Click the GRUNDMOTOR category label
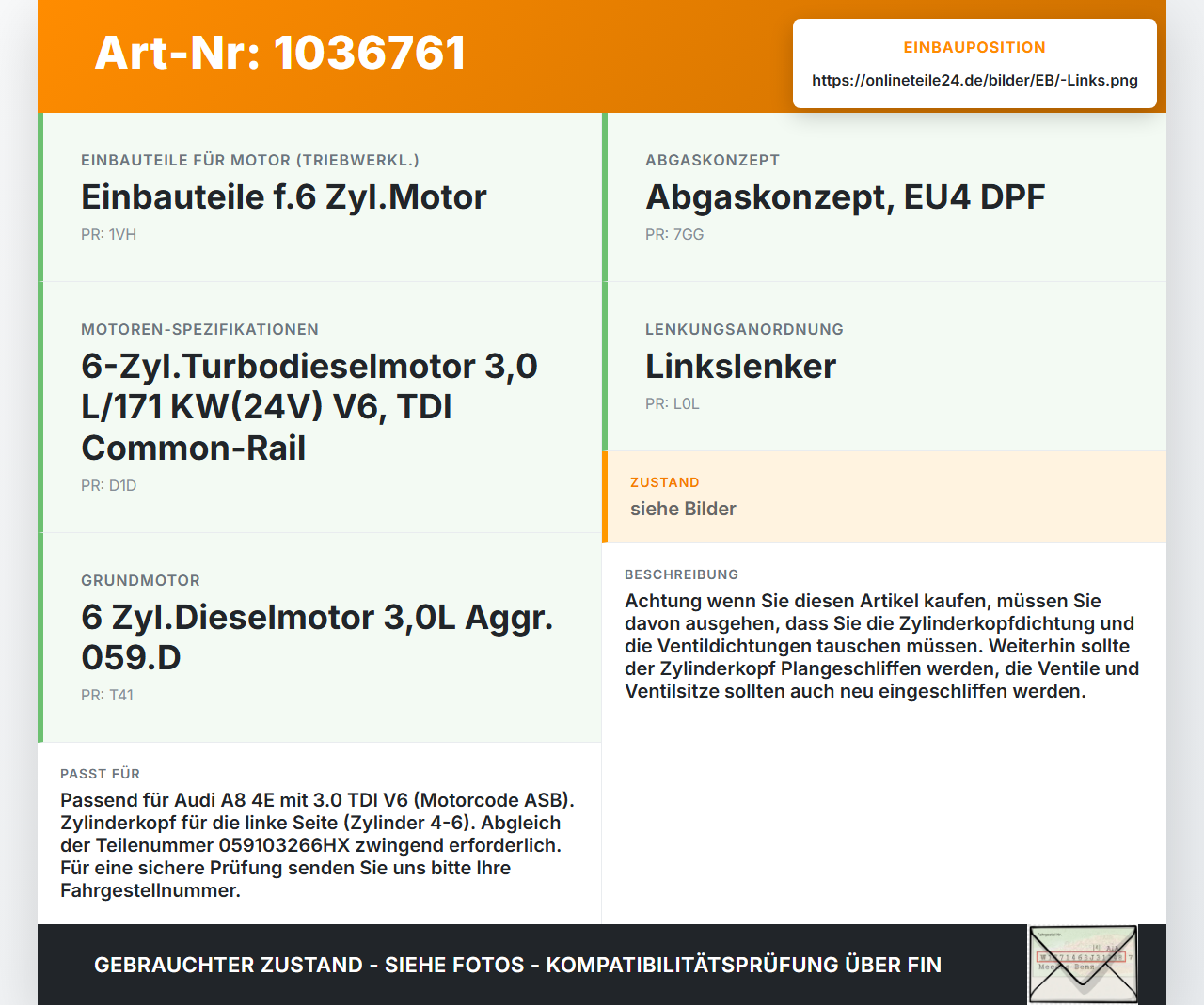Screen dimensions: 1204x1006 pyautogui.click(x=140, y=580)
